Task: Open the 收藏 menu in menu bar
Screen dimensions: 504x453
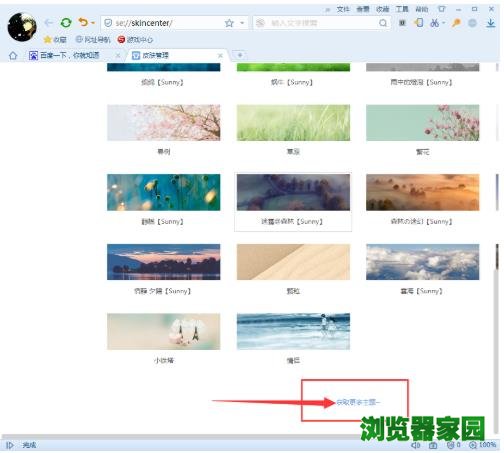Action: click(x=382, y=9)
